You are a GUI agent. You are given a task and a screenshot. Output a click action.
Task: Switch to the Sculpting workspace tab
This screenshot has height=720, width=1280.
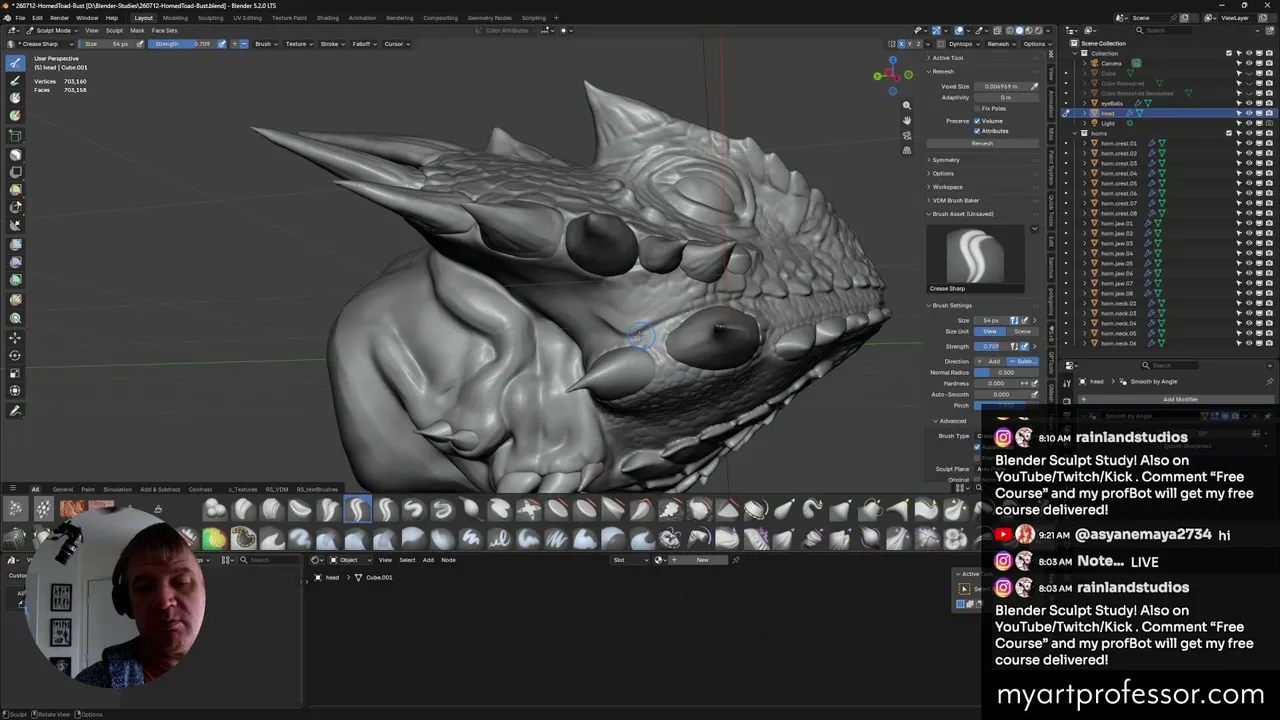coord(210,17)
